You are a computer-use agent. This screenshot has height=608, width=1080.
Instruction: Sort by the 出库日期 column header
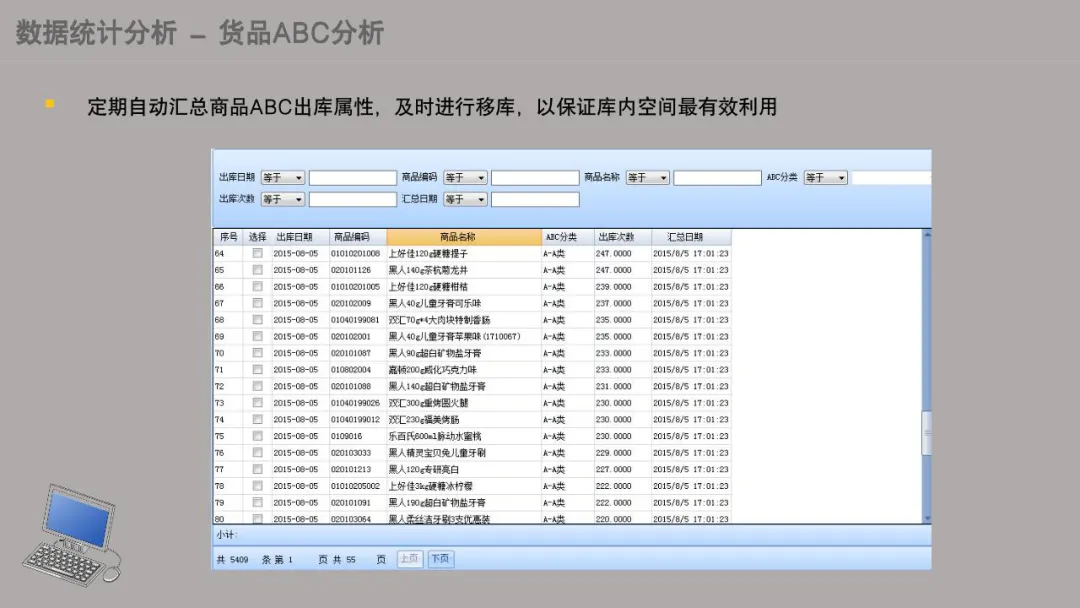pos(300,237)
